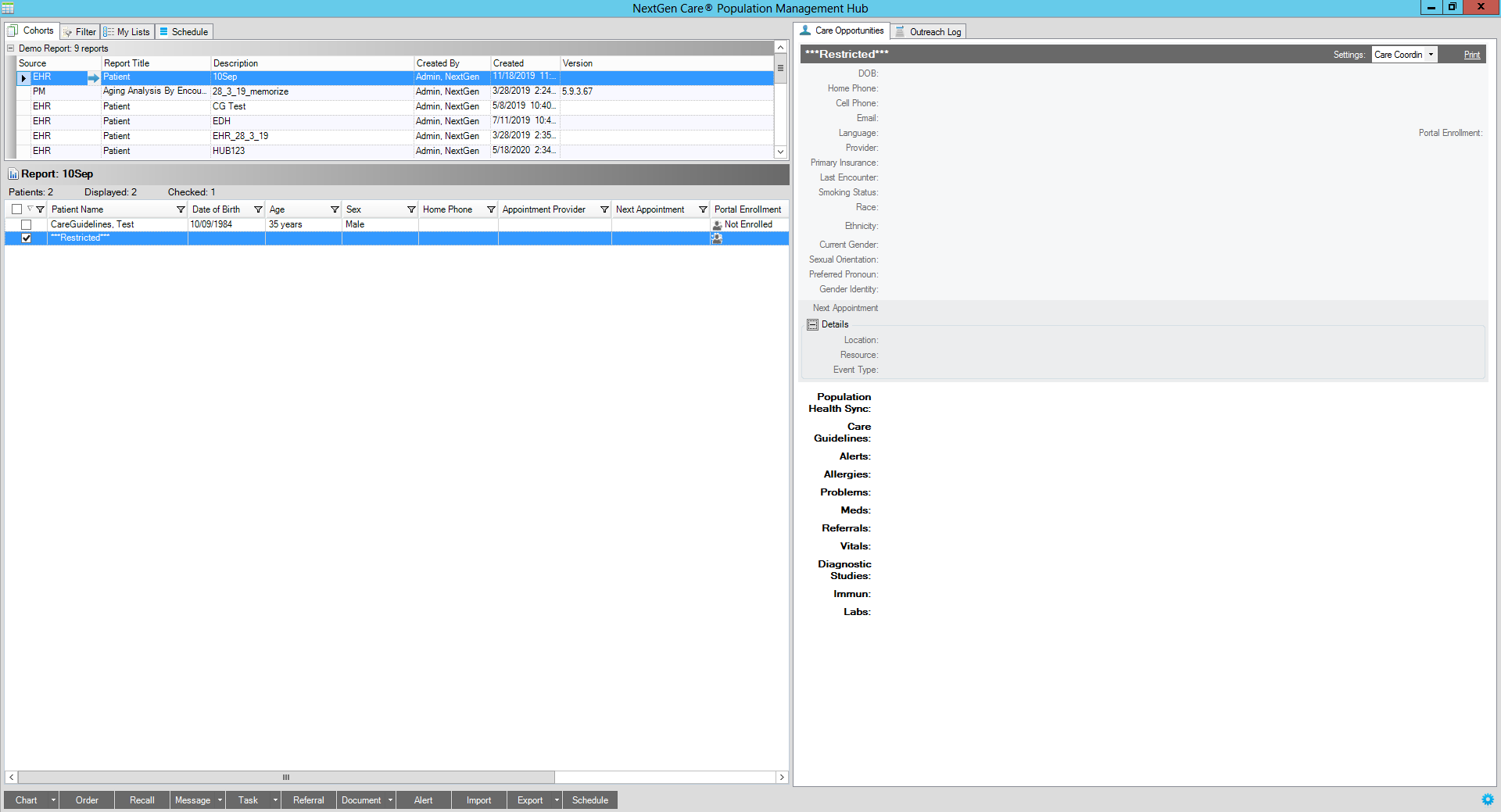
Task: Open the Chart button dropdown arrow
Action: [53, 800]
